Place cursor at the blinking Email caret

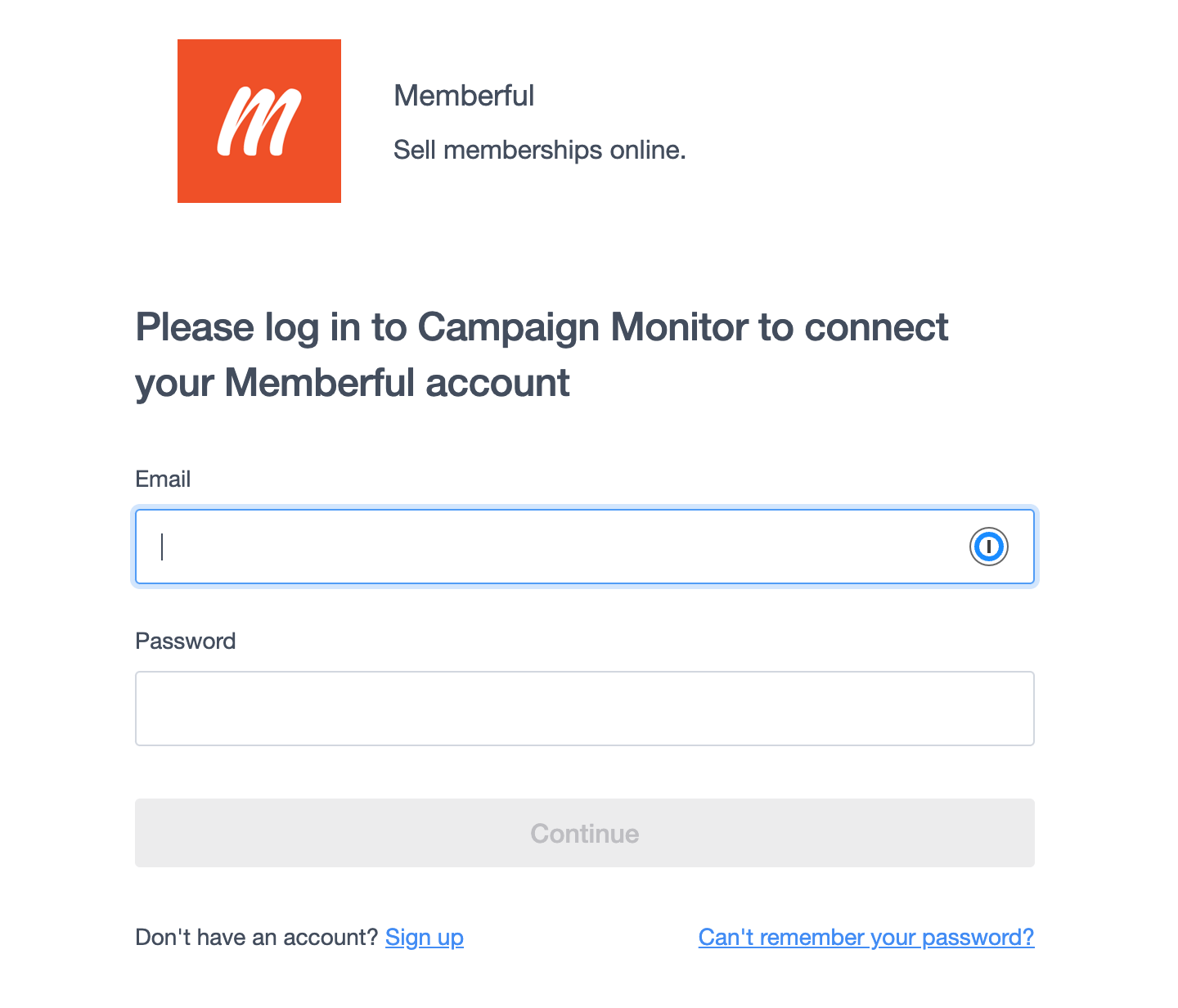click(x=162, y=547)
